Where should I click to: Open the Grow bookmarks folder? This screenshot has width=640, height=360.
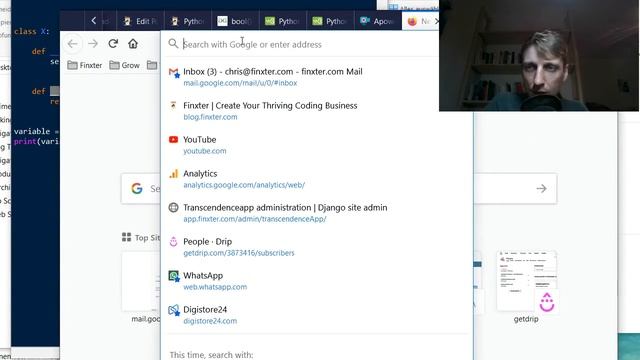[x=124, y=65]
